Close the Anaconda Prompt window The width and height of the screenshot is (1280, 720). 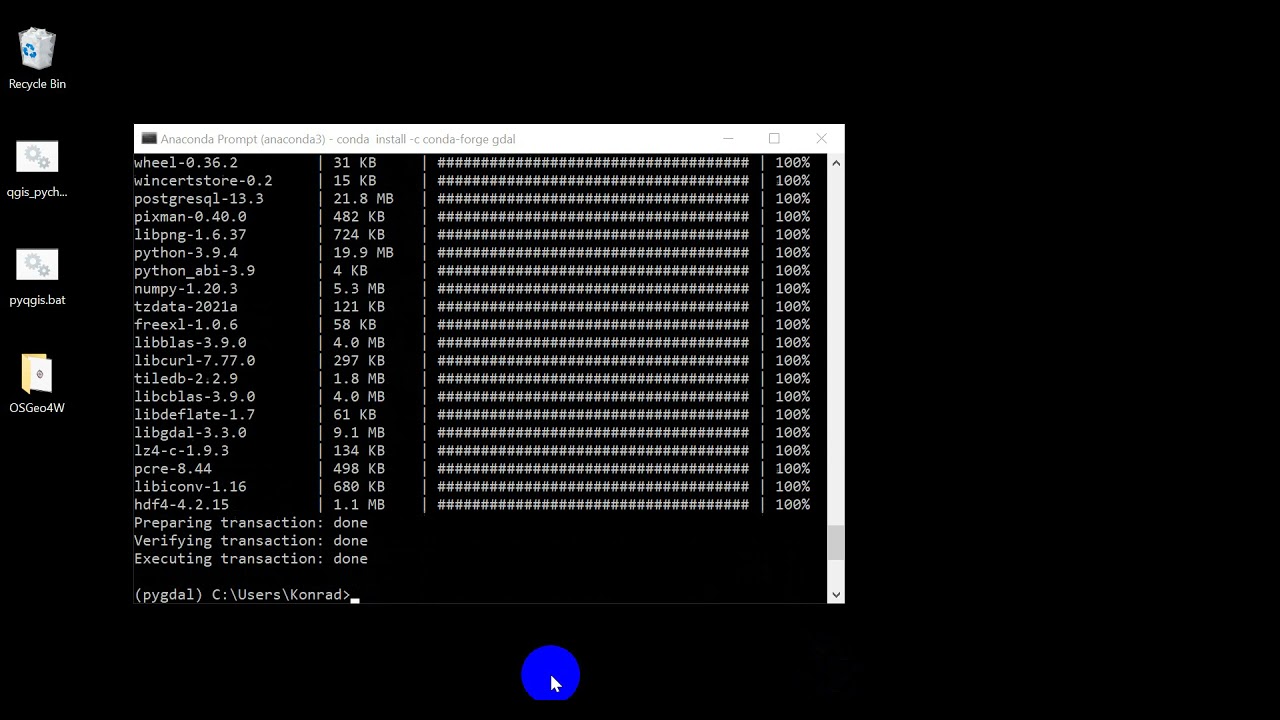821,139
